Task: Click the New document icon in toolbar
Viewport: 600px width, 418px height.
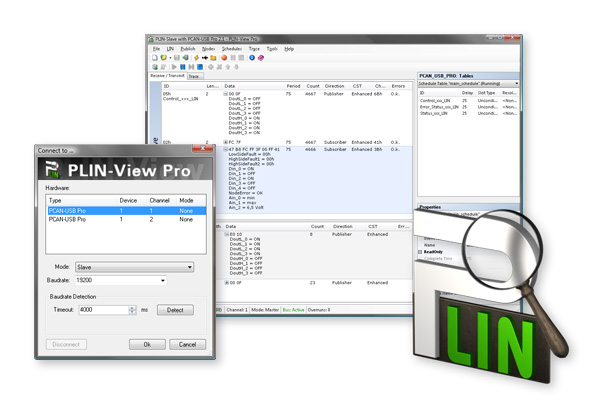Action: click(155, 58)
